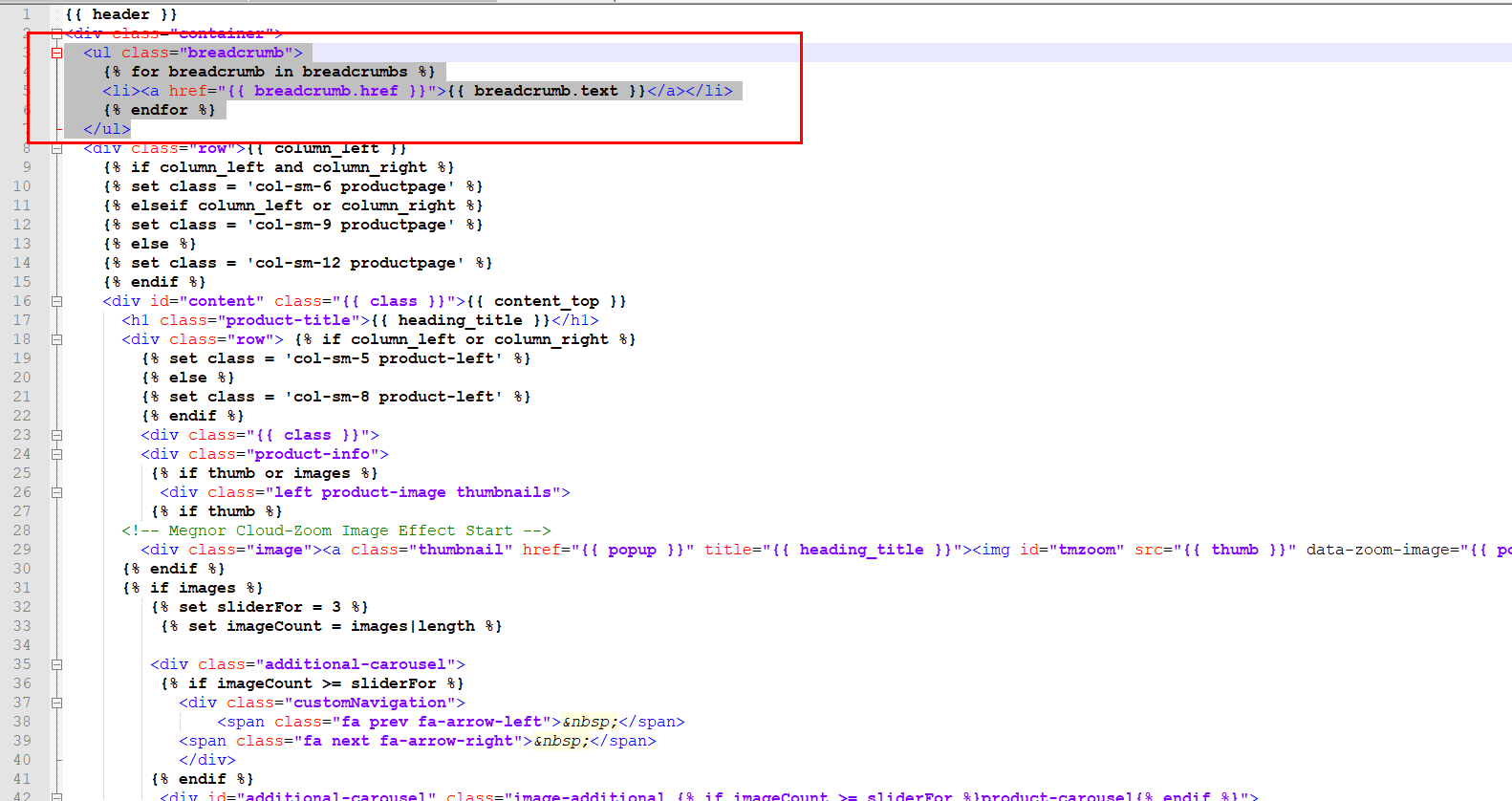Click the 'fa next fa-arrow-right' class value
1512x801 pixels.
[x=413, y=741]
